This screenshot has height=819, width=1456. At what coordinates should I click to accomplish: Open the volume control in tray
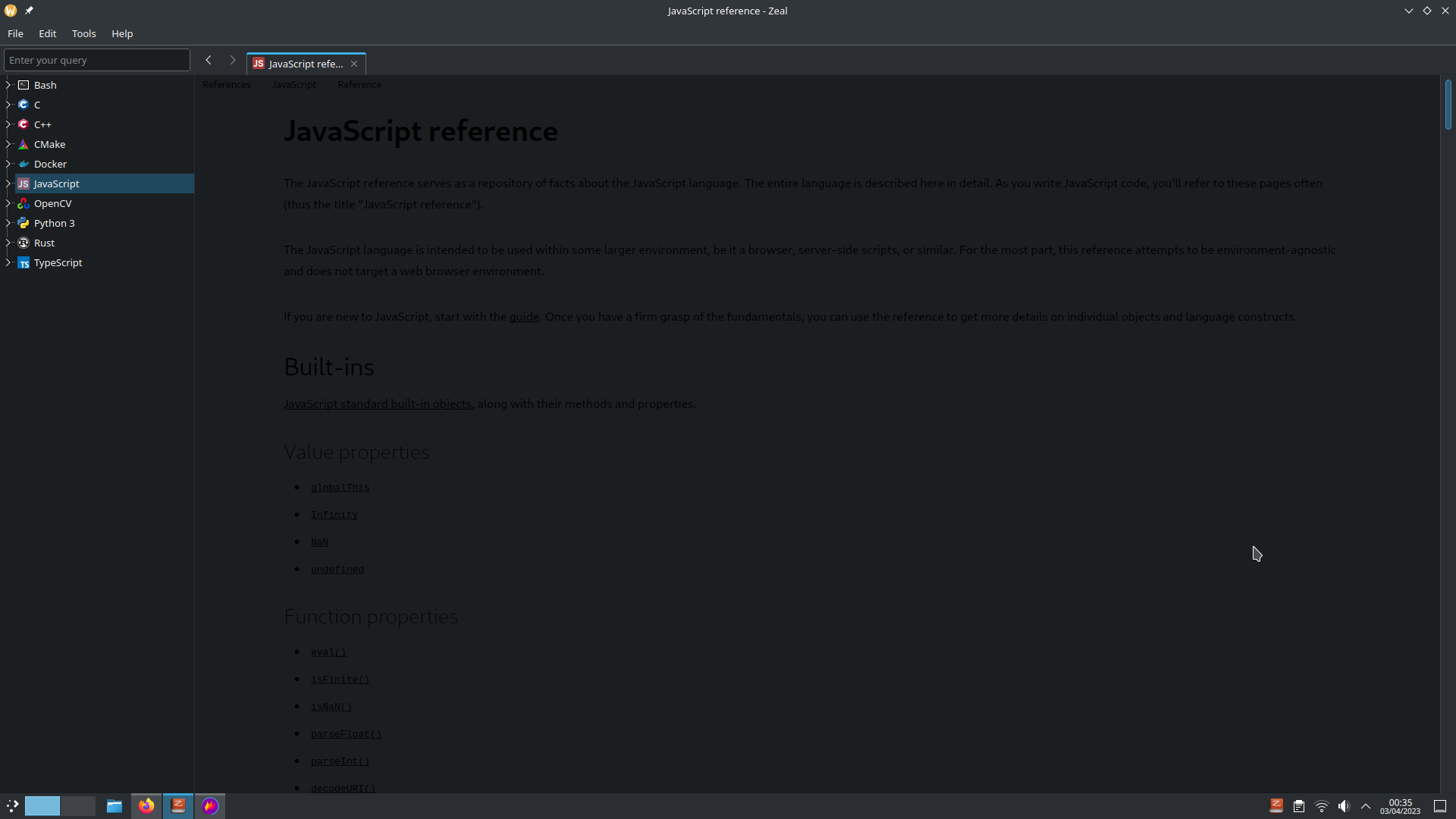(x=1344, y=806)
